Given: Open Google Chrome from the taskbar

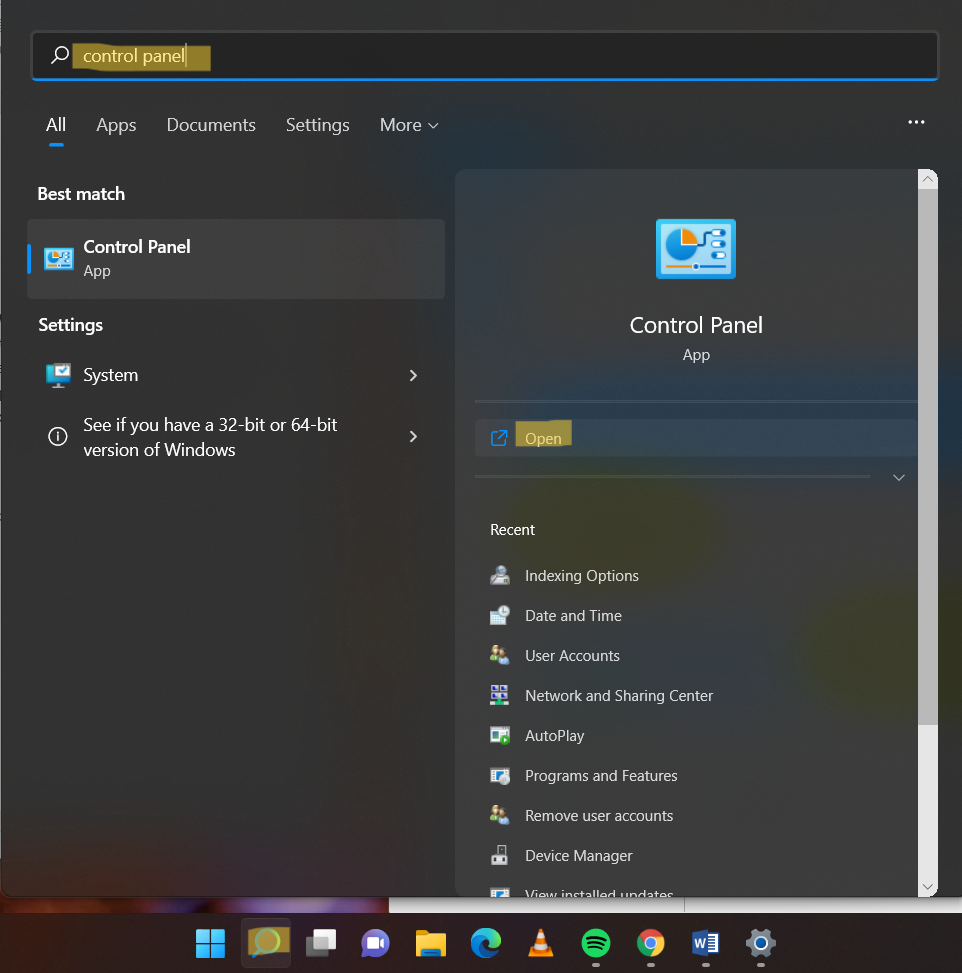Looking at the screenshot, I should [651, 942].
